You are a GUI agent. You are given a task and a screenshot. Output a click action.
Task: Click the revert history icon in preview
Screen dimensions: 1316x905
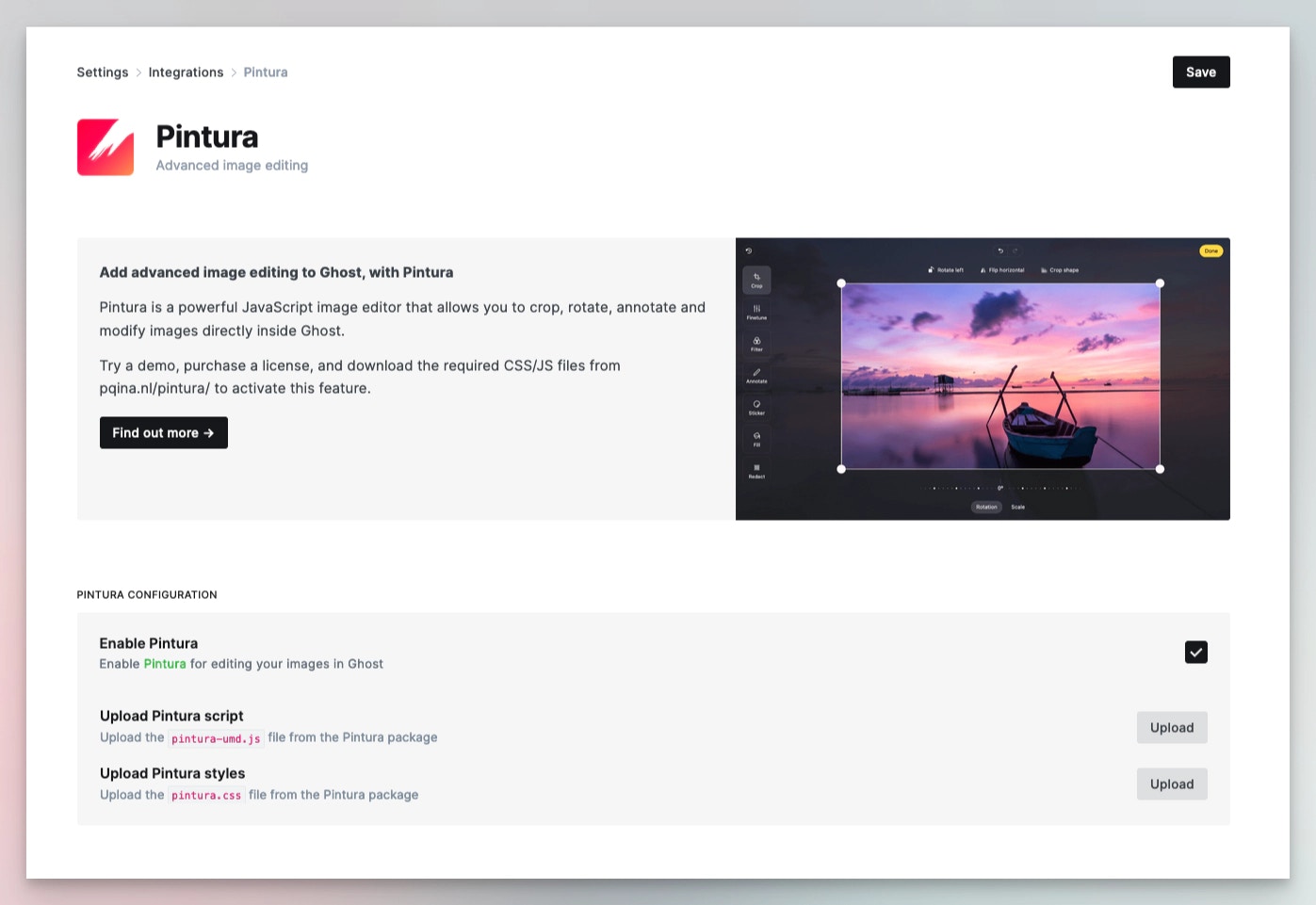coord(749,251)
